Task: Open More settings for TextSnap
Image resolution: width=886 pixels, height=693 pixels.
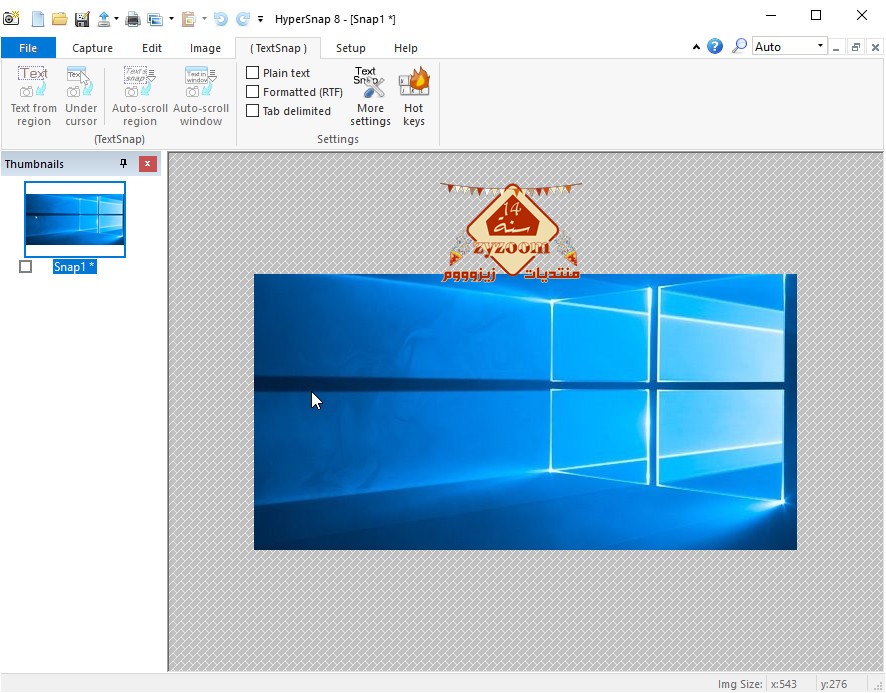Action: click(370, 96)
